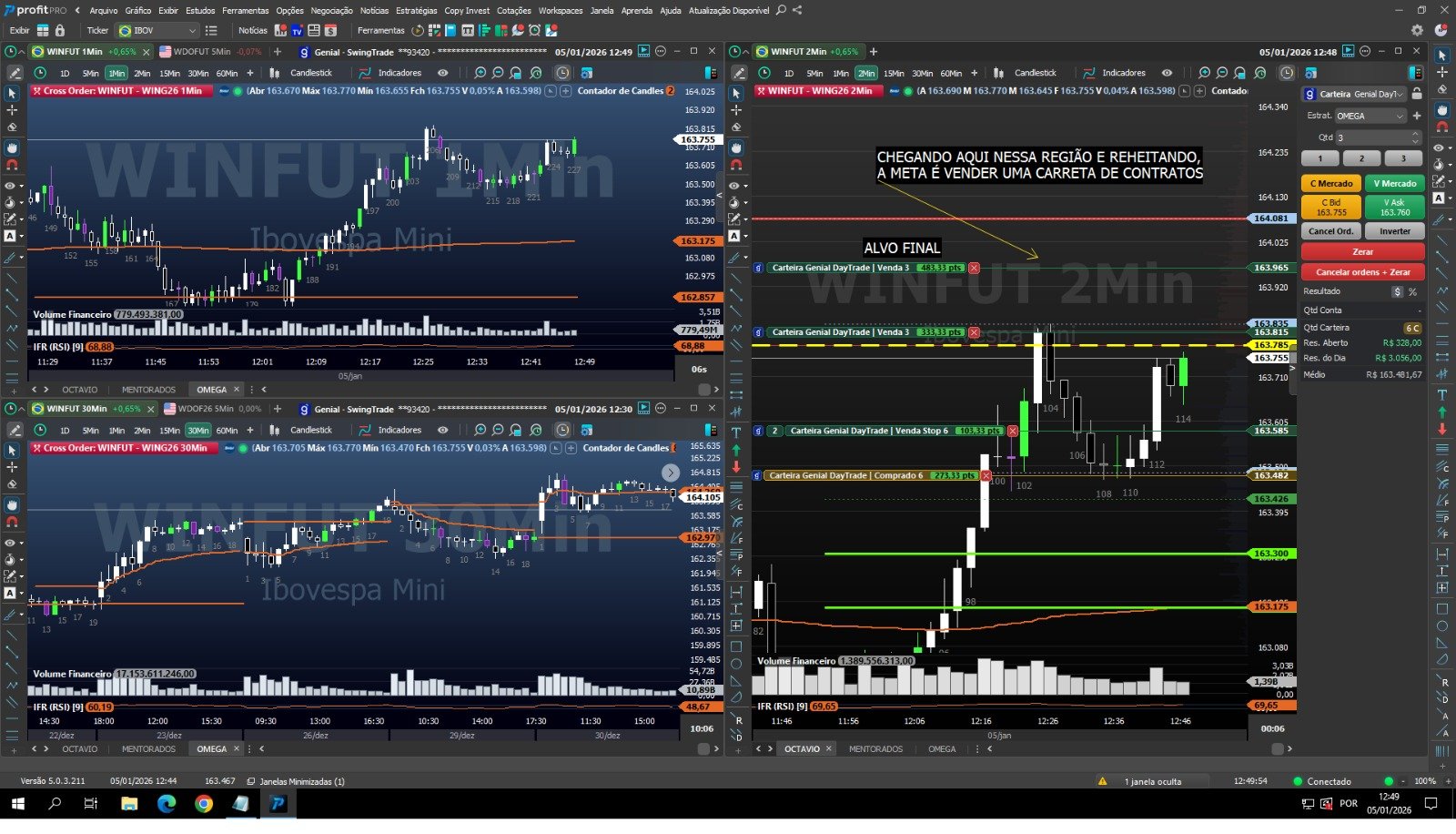The image size is (1456, 834).
Task: Open the TV news icon in the top toolbar
Action: tap(299, 30)
